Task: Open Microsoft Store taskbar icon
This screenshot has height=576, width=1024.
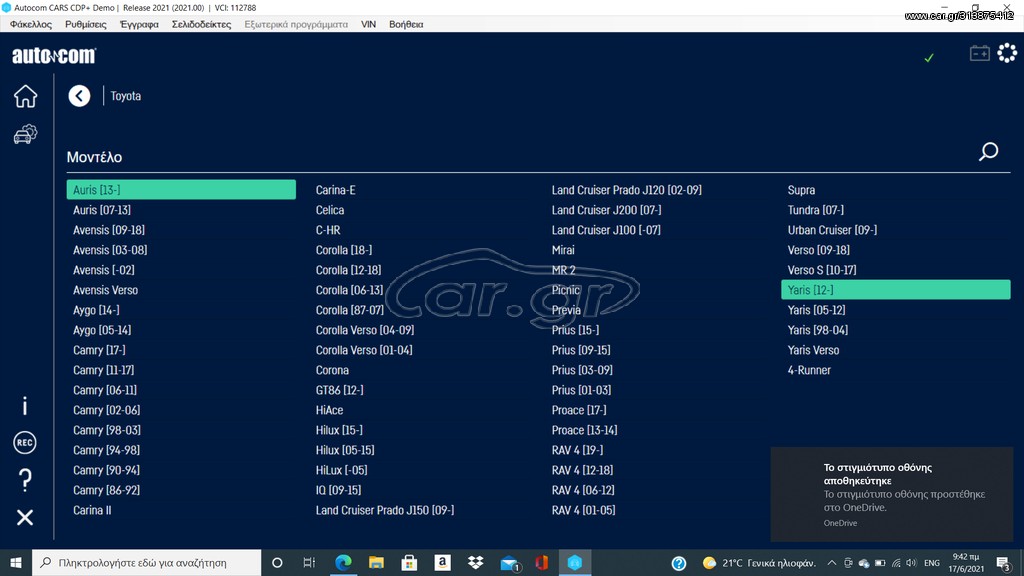Action: tap(409, 562)
